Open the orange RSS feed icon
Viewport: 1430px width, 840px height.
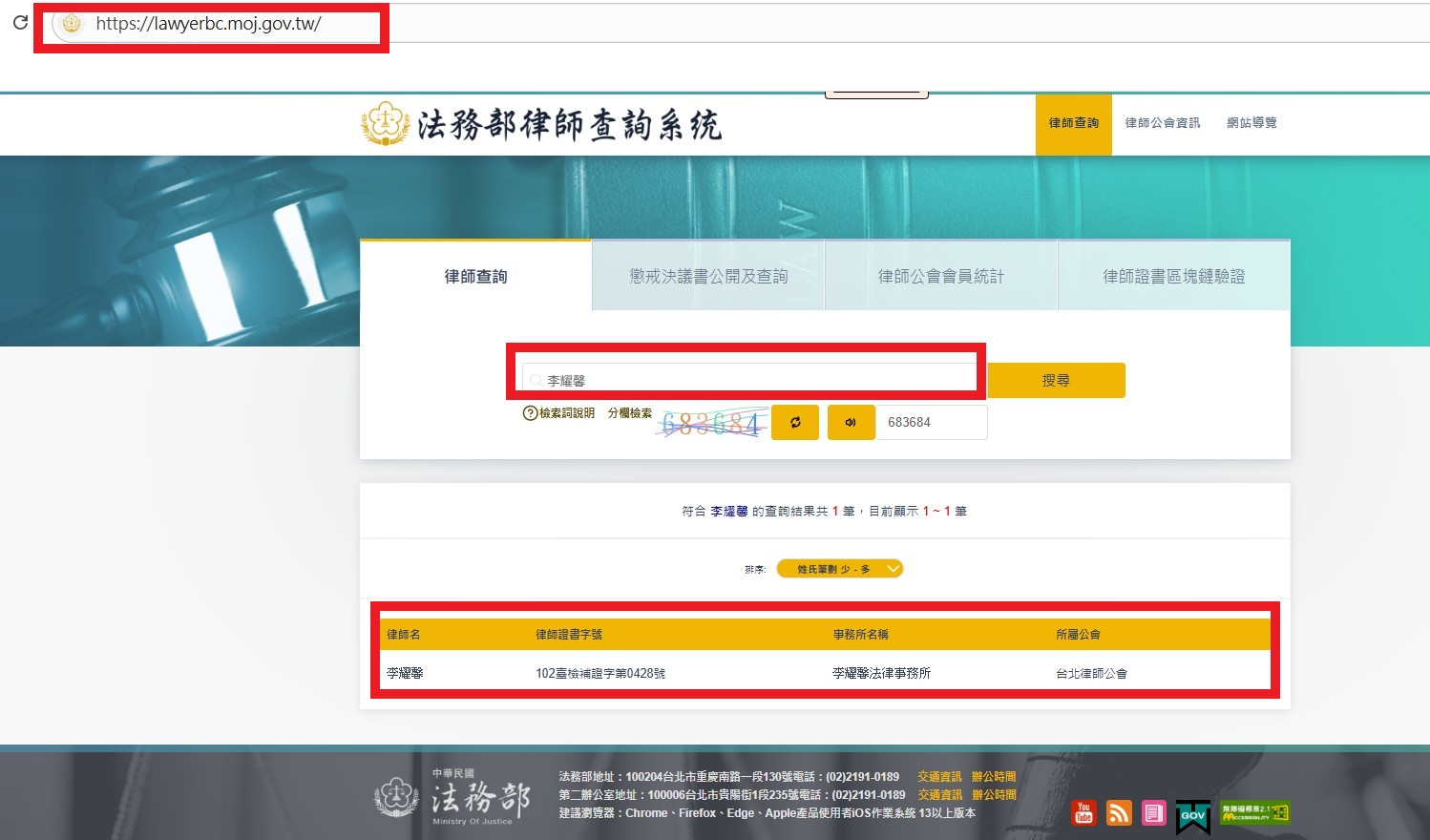coord(1119,812)
